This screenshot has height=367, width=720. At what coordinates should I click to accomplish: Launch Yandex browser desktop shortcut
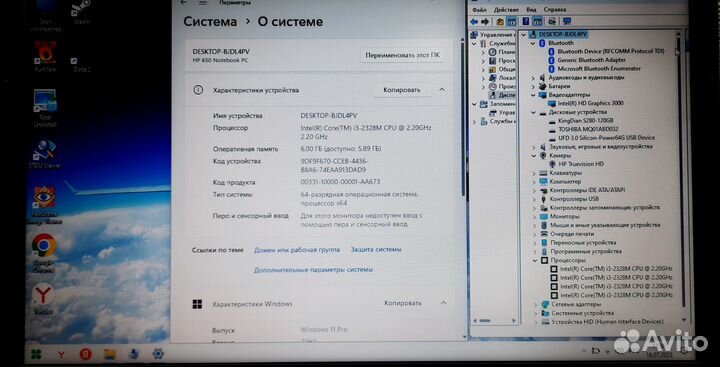43,299
